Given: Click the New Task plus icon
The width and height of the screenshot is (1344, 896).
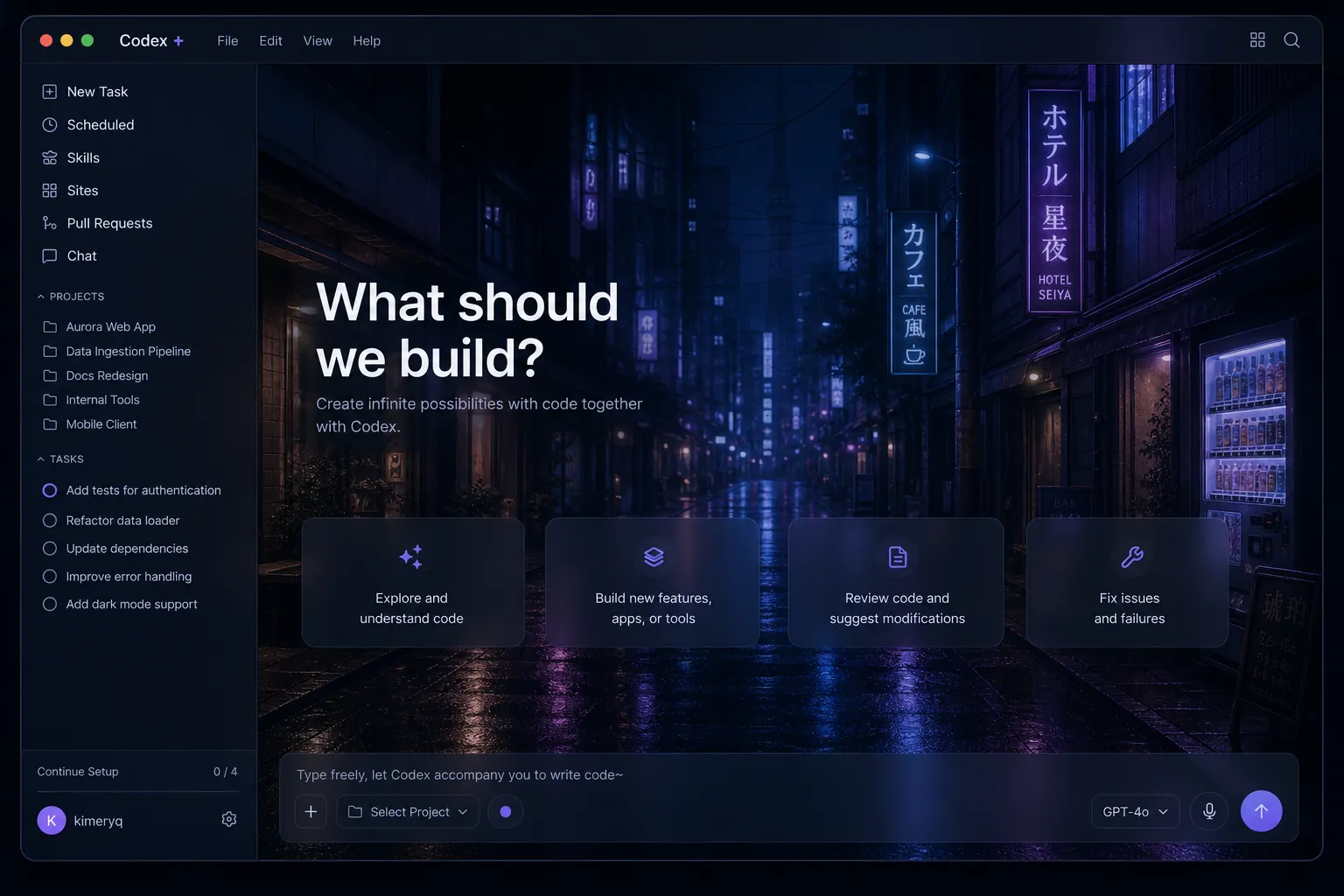Looking at the screenshot, I should [50, 92].
